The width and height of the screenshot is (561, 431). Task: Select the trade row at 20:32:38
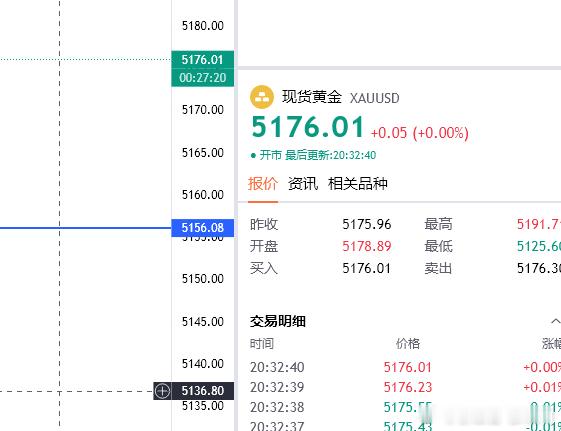pos(405,407)
